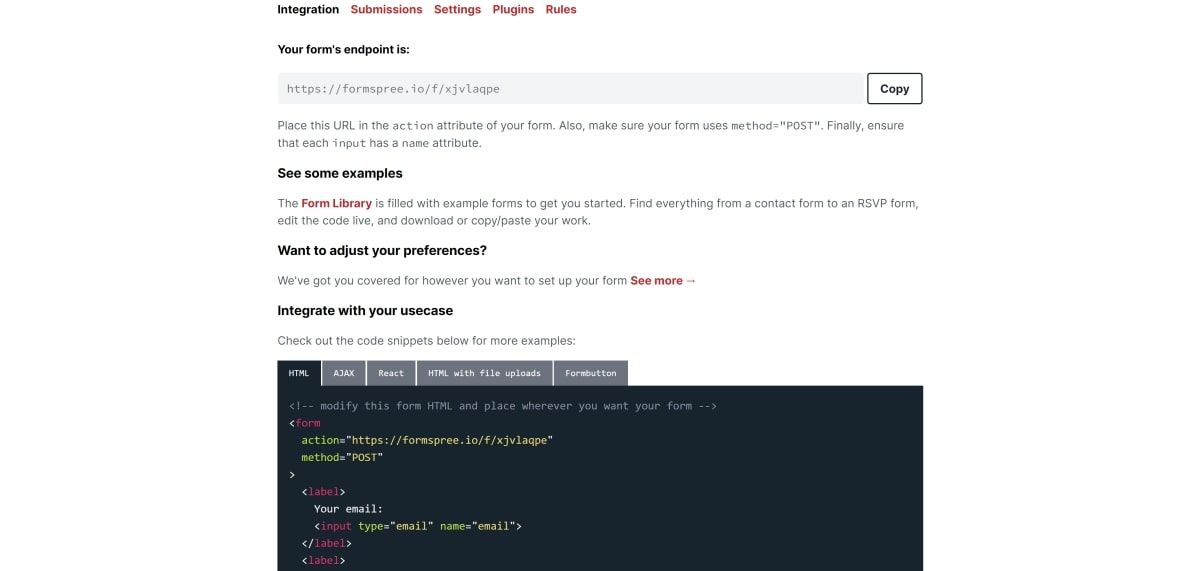The image size is (1200, 571).
Task: Switch code snippet to AJAX
Action: tap(344, 373)
